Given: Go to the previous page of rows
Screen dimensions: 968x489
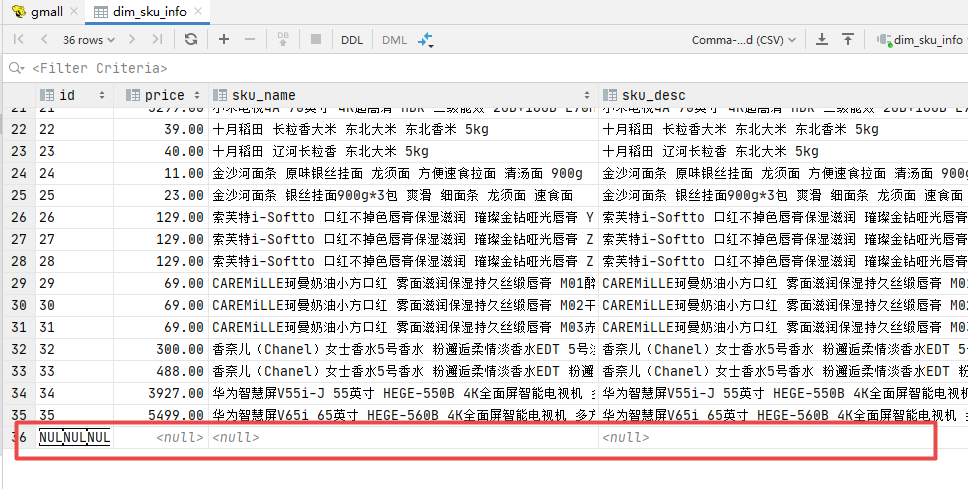Looking at the screenshot, I should click(x=44, y=40).
